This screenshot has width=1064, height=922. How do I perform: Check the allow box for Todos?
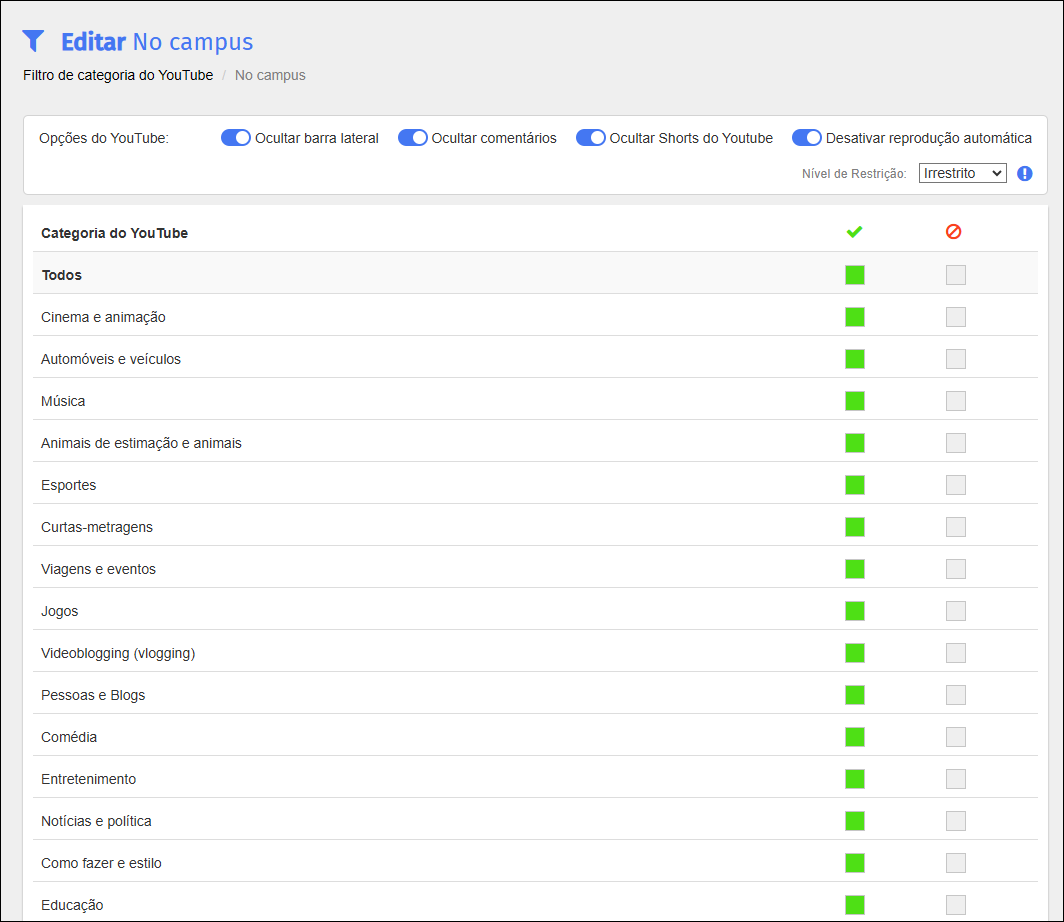point(855,275)
